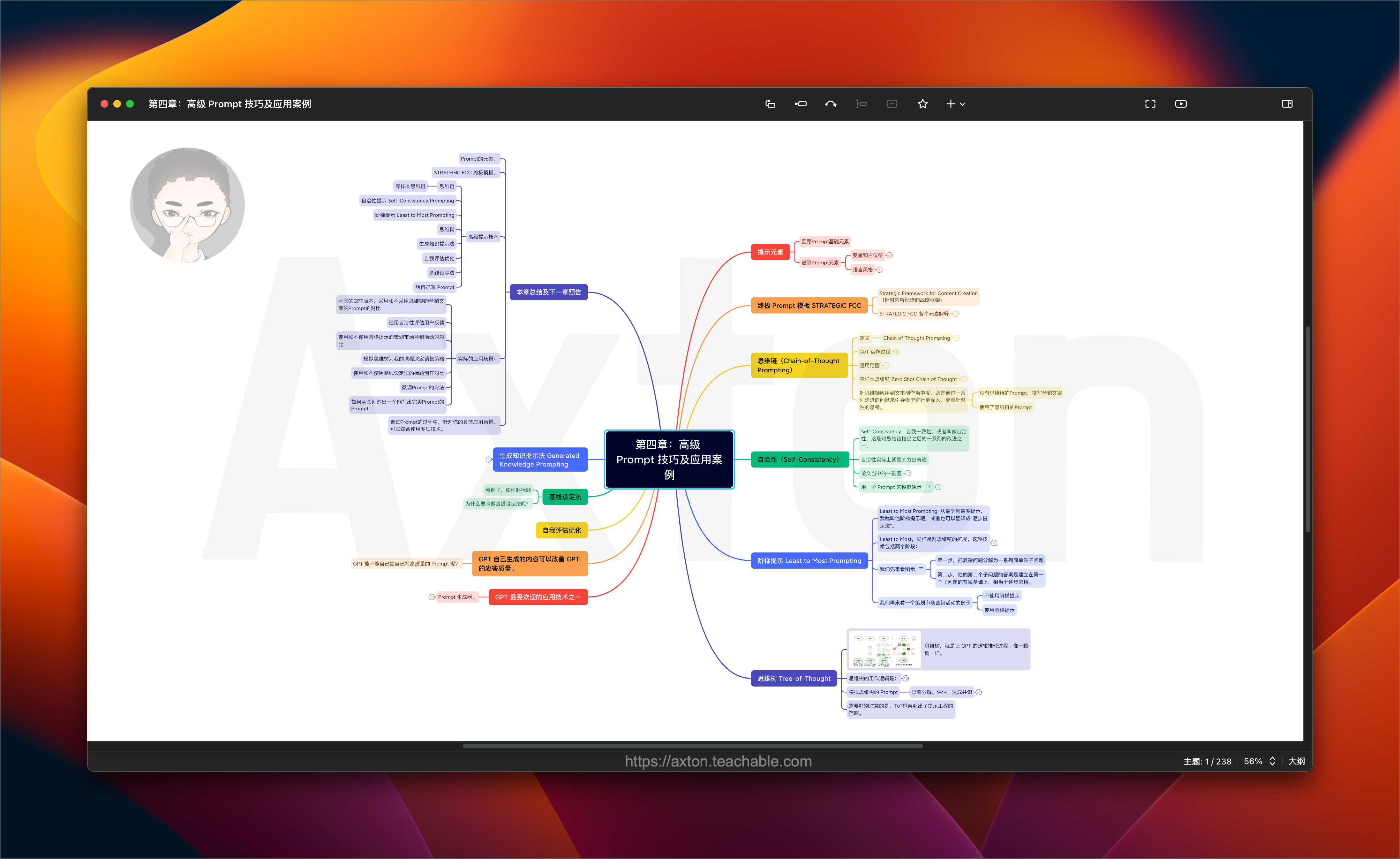
Task: Select GPT 最受欢迎的应用技术之一 topic
Action: pyautogui.click(x=538, y=597)
